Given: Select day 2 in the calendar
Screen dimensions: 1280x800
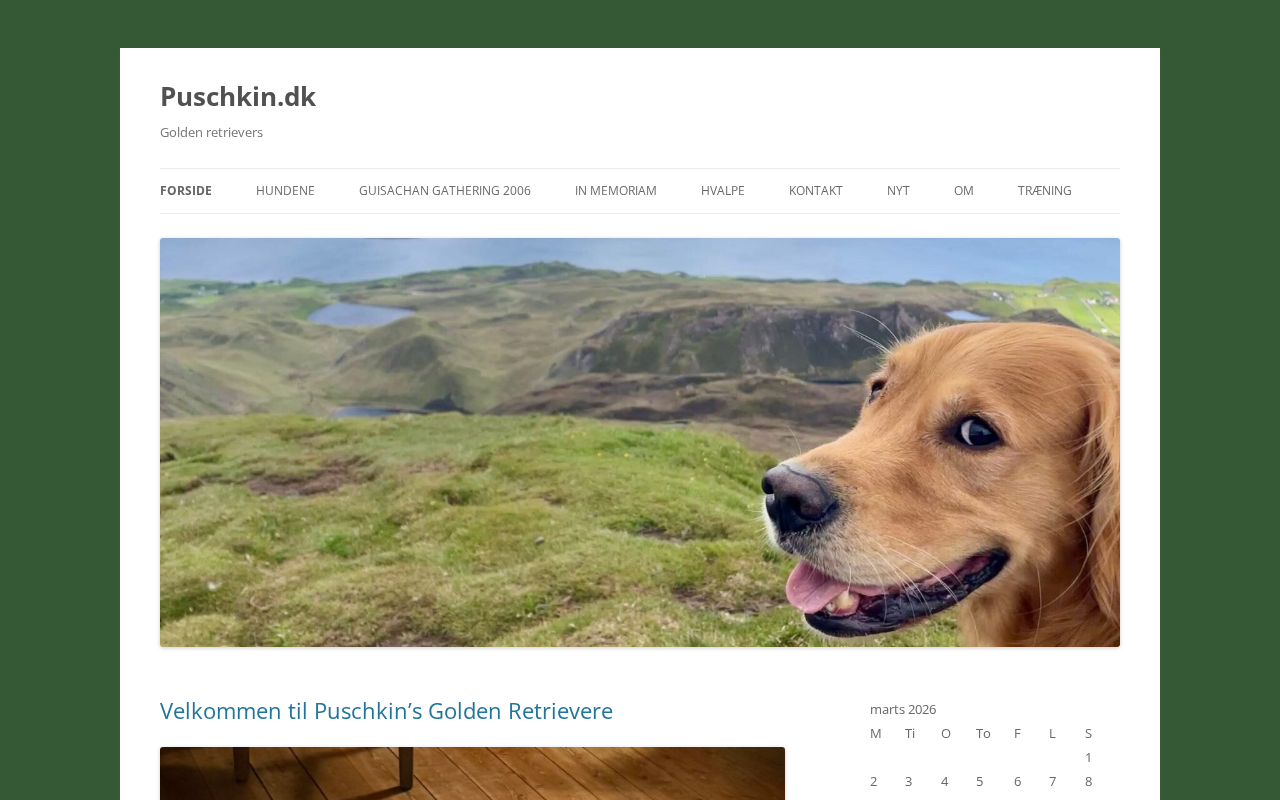Looking at the screenshot, I should click(874, 781).
